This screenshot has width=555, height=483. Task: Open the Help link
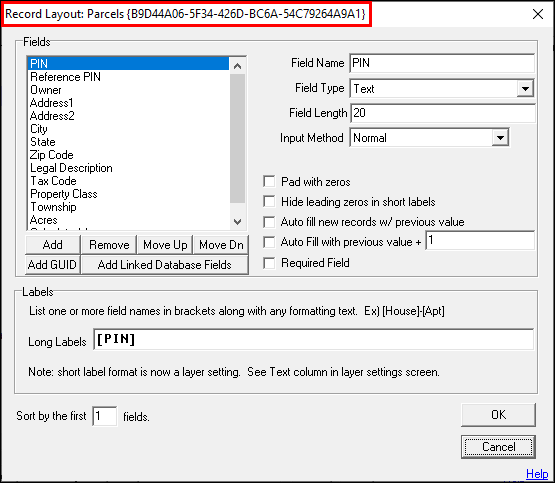537,474
